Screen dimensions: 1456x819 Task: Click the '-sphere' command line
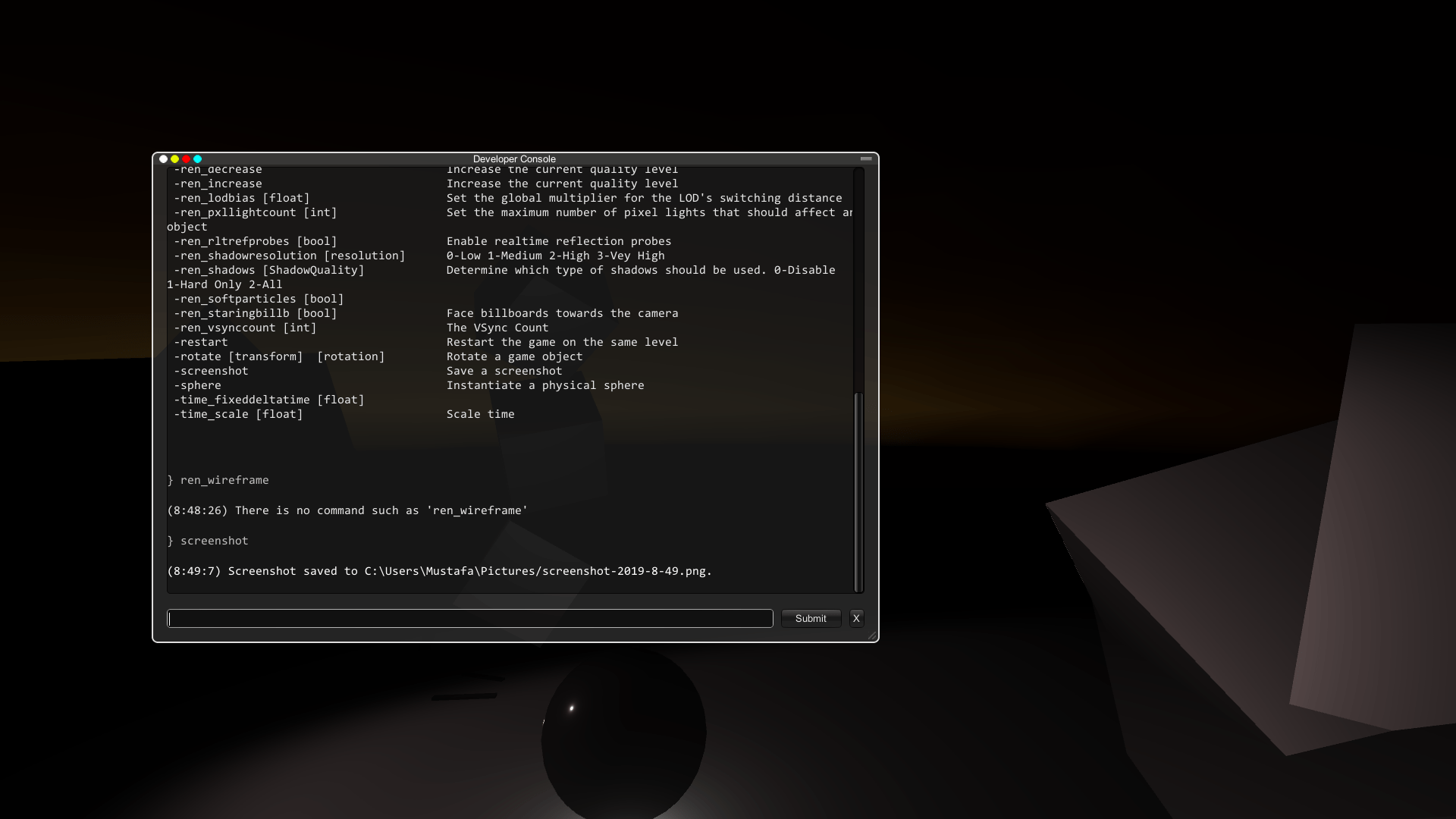(198, 385)
